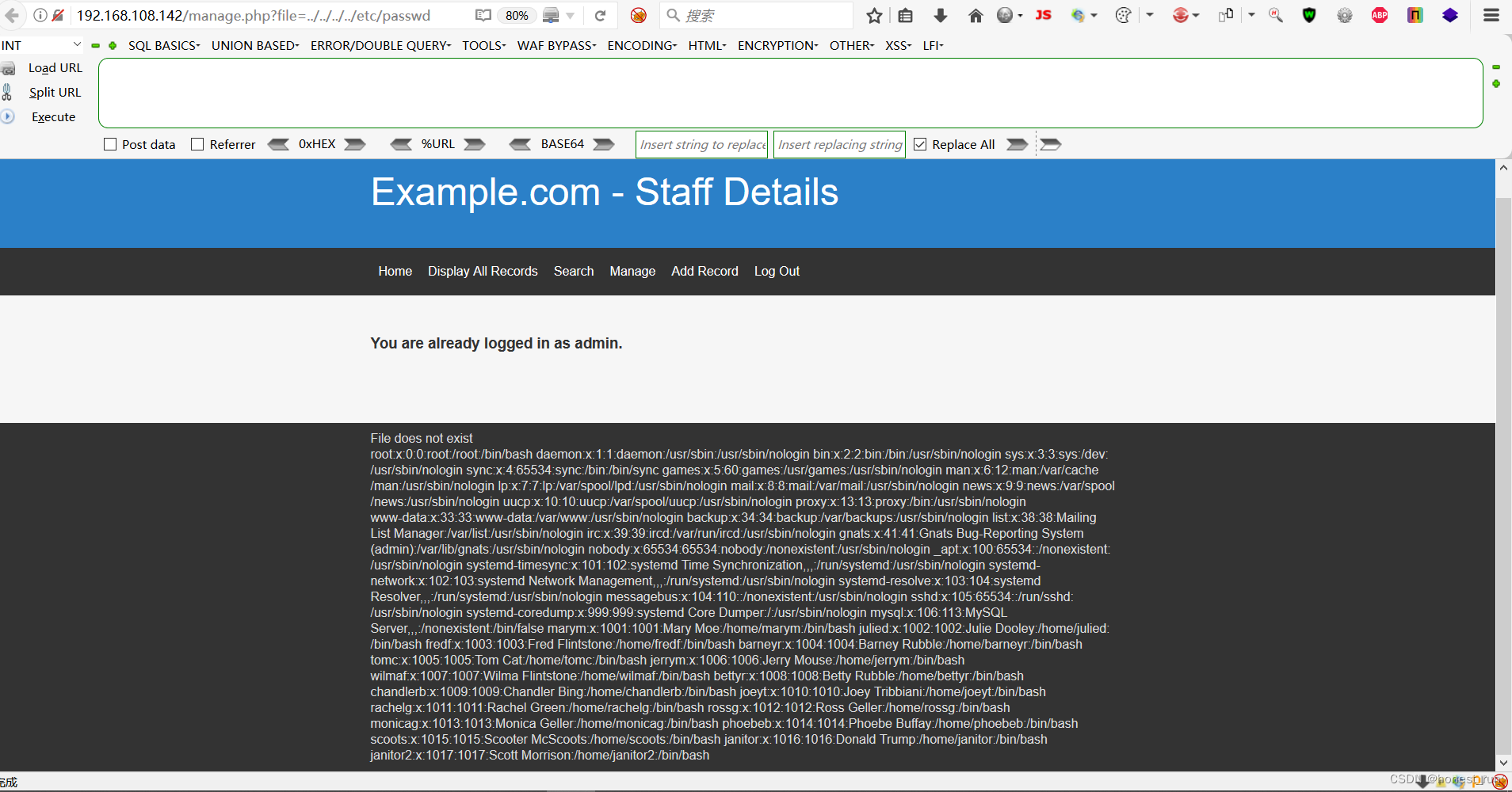Image resolution: width=1512 pixels, height=792 pixels.
Task: Open the Firefox hamburger menu
Action: pyautogui.click(x=1491, y=15)
